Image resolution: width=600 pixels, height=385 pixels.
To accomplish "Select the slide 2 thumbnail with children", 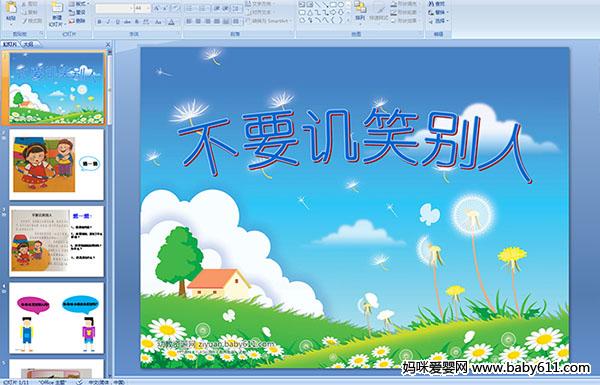I will tap(56, 165).
